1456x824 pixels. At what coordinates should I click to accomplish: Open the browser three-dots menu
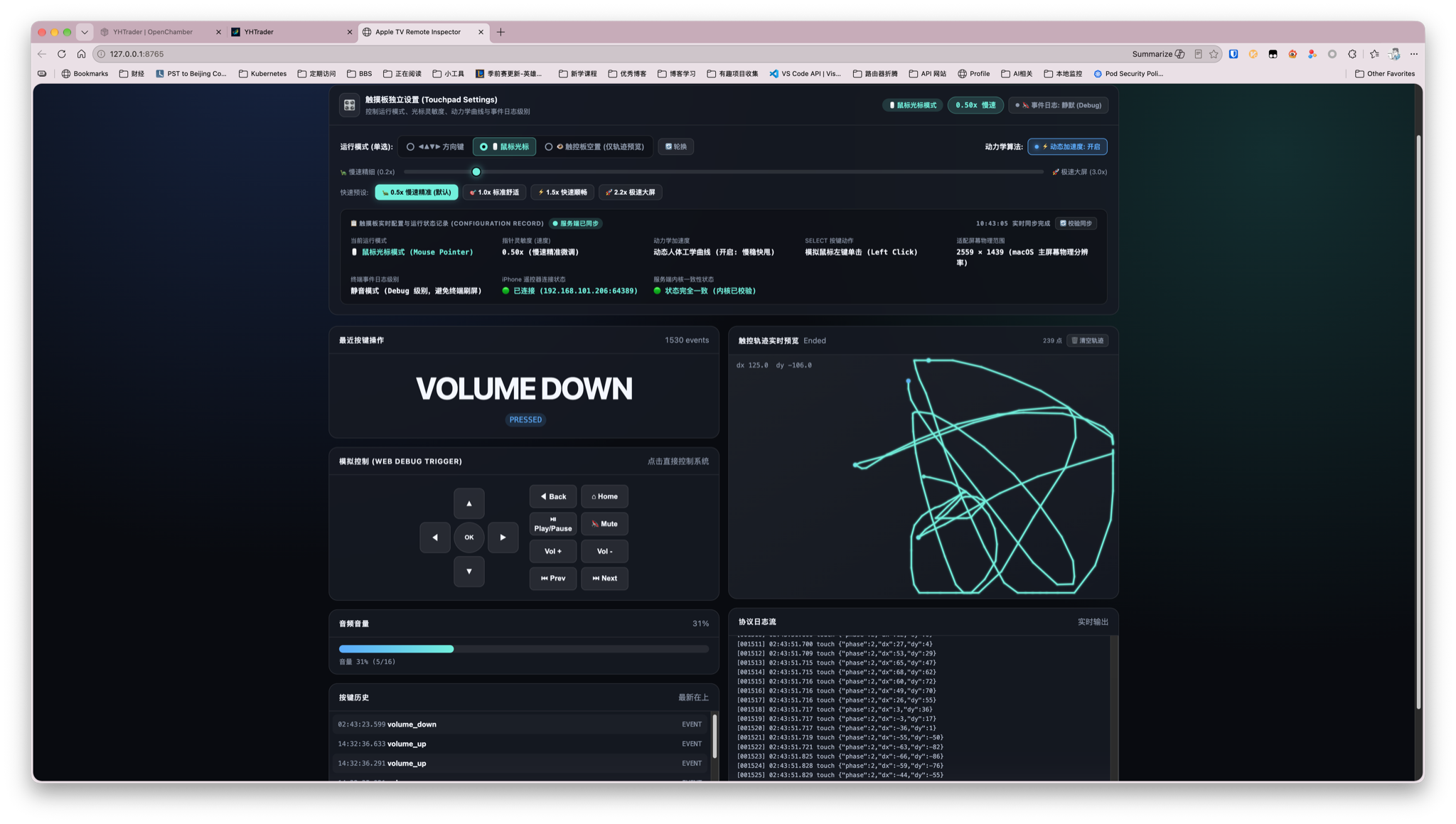click(1414, 54)
